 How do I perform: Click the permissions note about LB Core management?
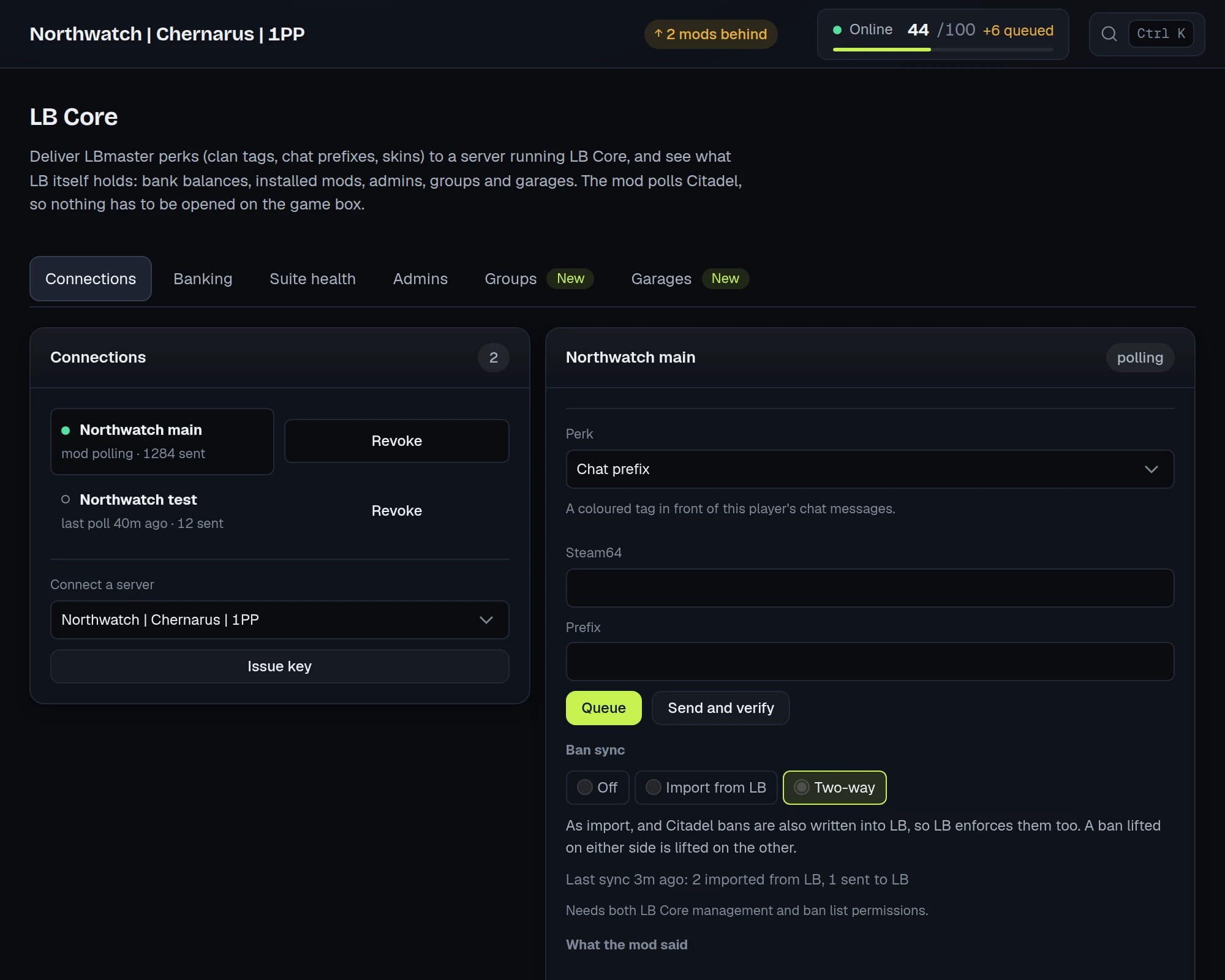click(x=747, y=911)
